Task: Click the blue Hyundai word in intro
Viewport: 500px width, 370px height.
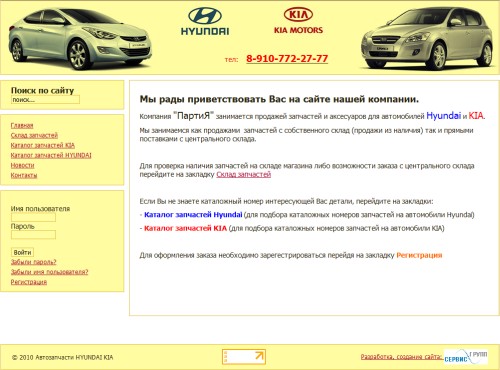Action: pos(443,116)
